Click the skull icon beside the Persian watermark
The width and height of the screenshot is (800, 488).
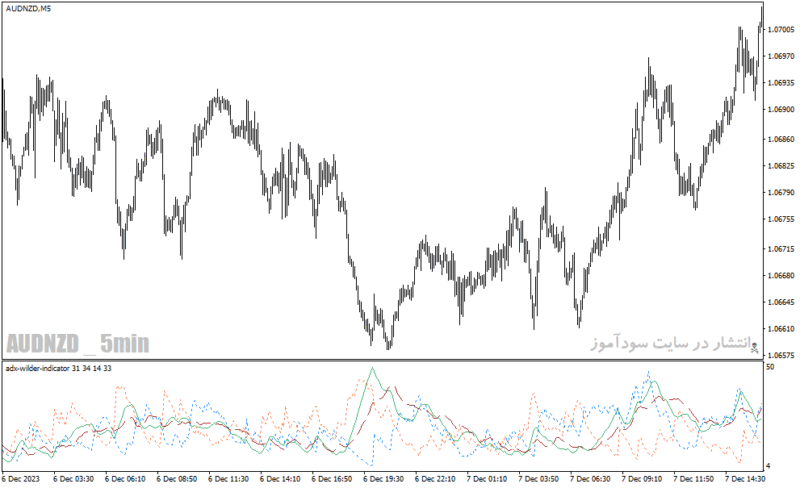tap(754, 349)
